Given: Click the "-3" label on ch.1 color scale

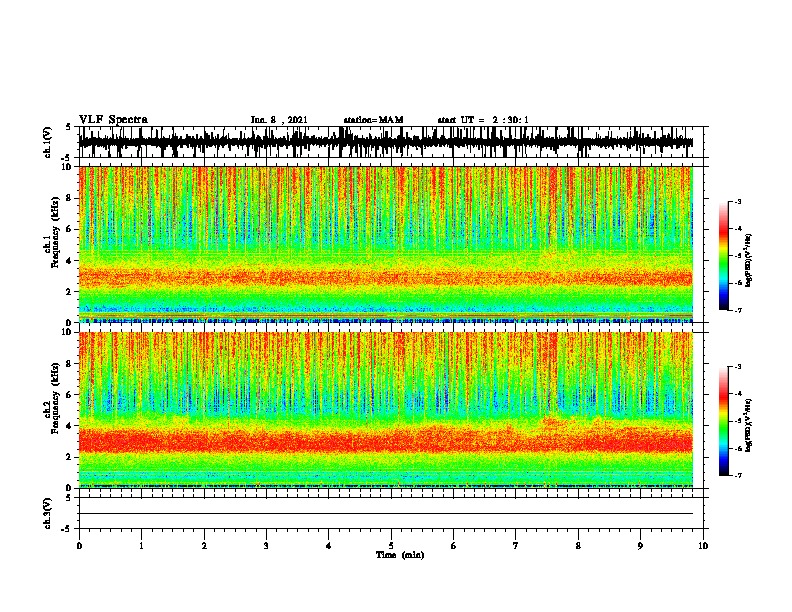Looking at the screenshot, I should [x=738, y=202].
